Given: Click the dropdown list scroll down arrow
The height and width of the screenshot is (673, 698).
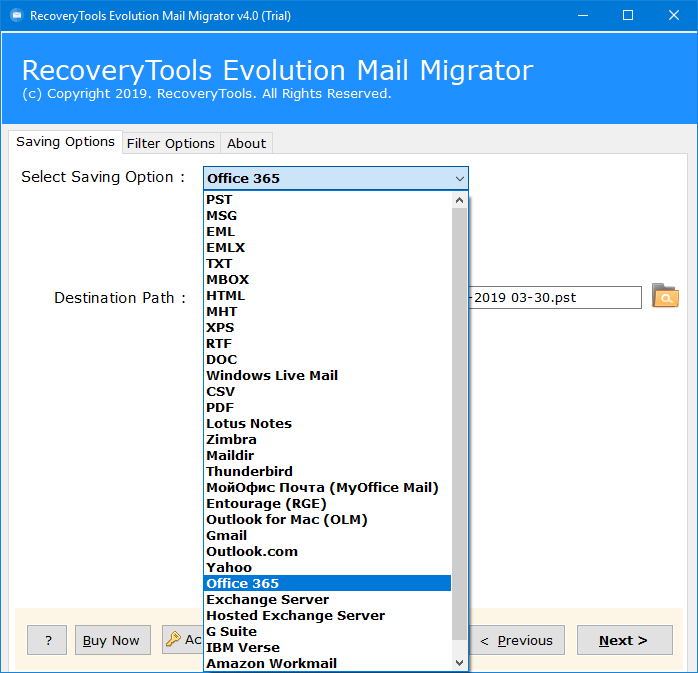Looking at the screenshot, I should point(459,663).
